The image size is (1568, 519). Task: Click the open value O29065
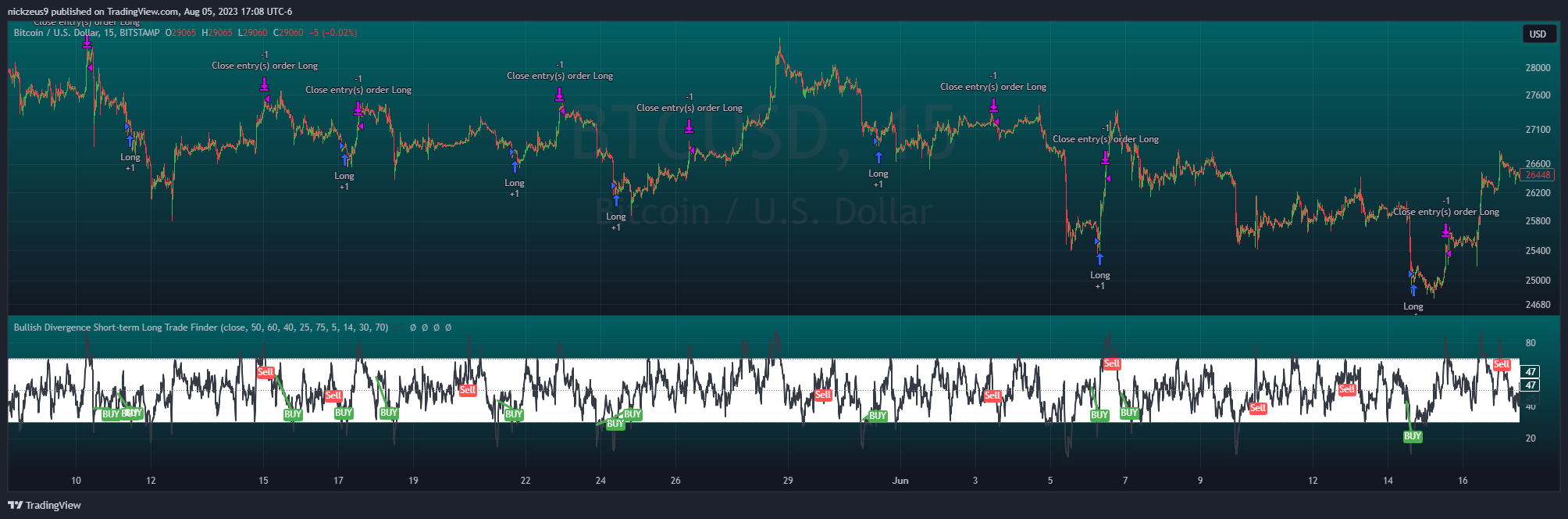[180, 33]
